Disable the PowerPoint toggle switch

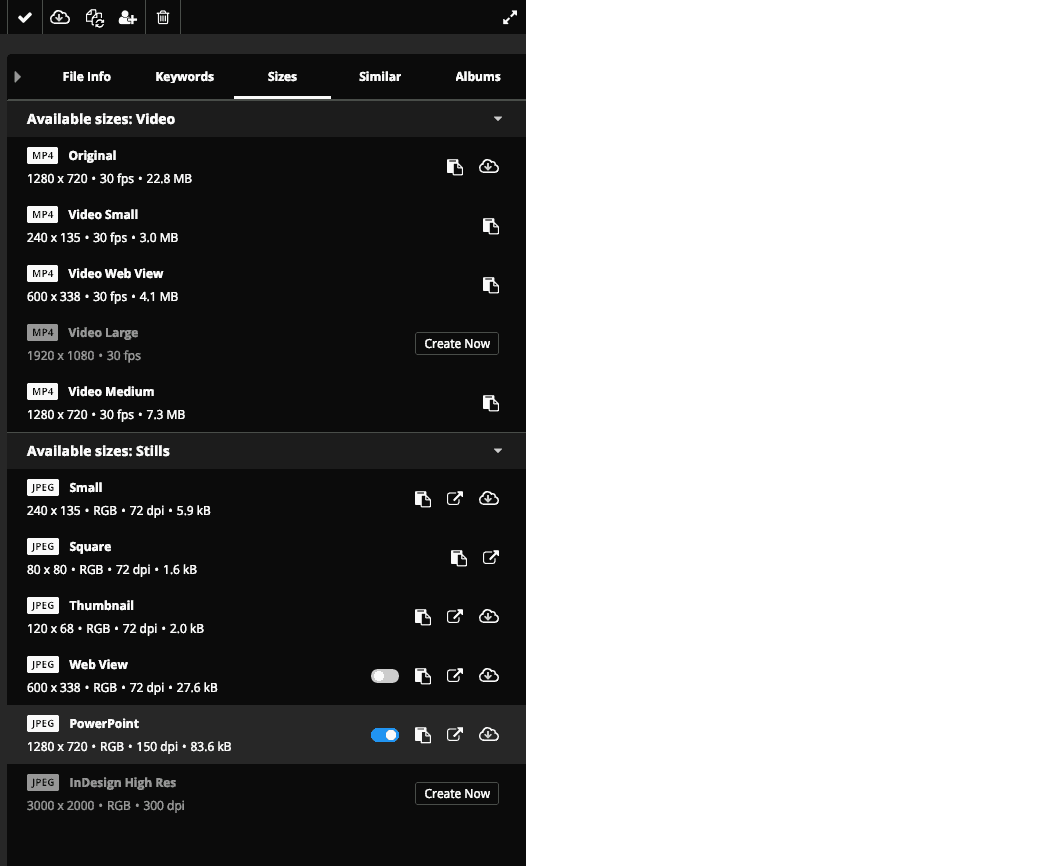click(385, 735)
